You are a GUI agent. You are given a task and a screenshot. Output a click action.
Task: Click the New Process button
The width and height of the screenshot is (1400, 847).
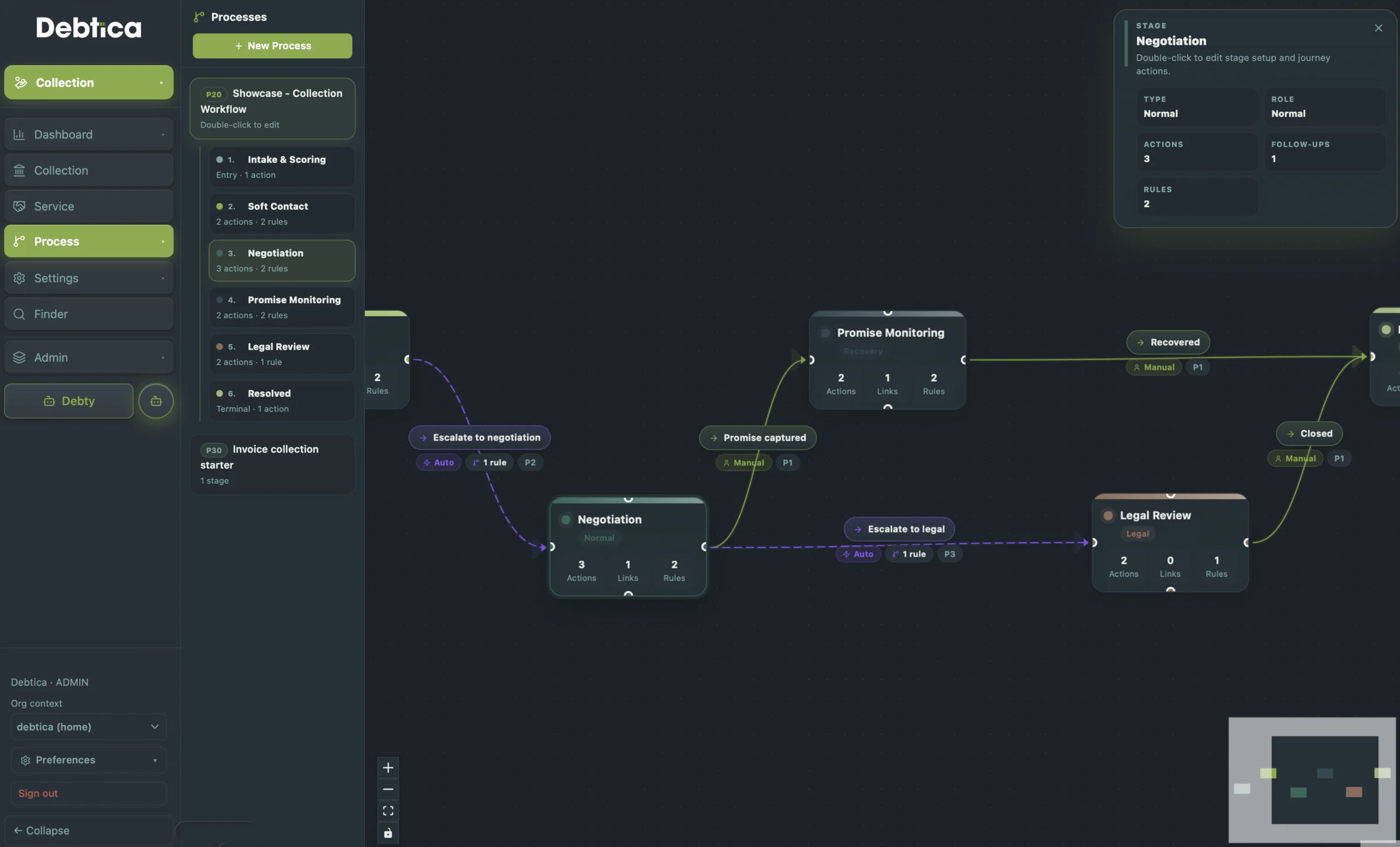(x=272, y=45)
